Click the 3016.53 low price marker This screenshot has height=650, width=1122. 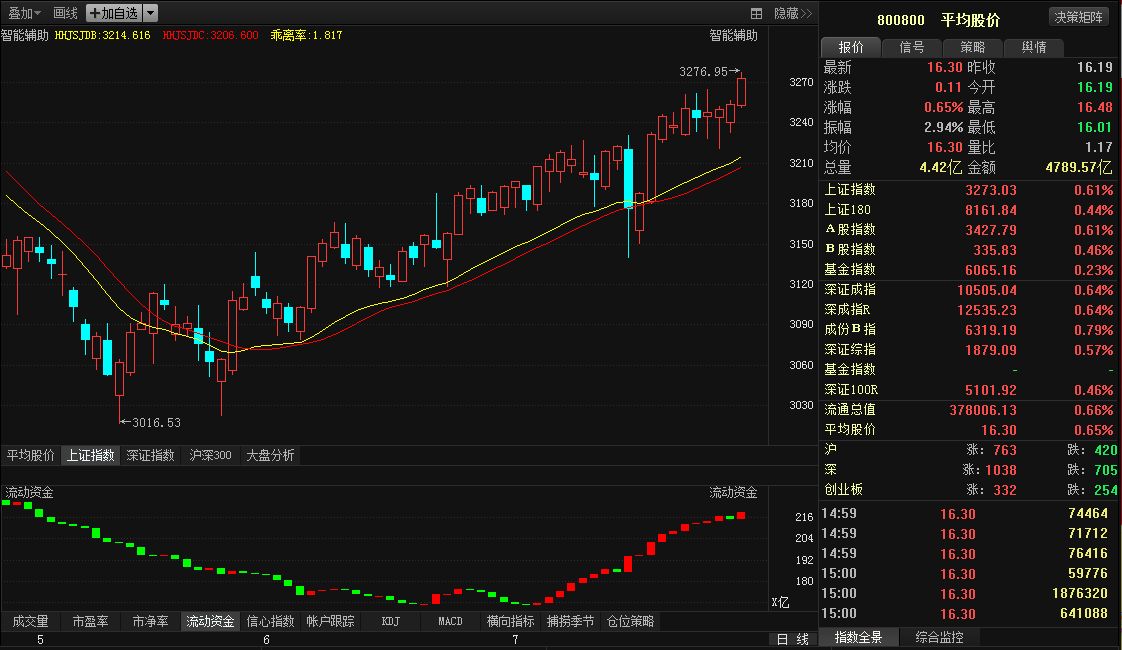(x=157, y=422)
